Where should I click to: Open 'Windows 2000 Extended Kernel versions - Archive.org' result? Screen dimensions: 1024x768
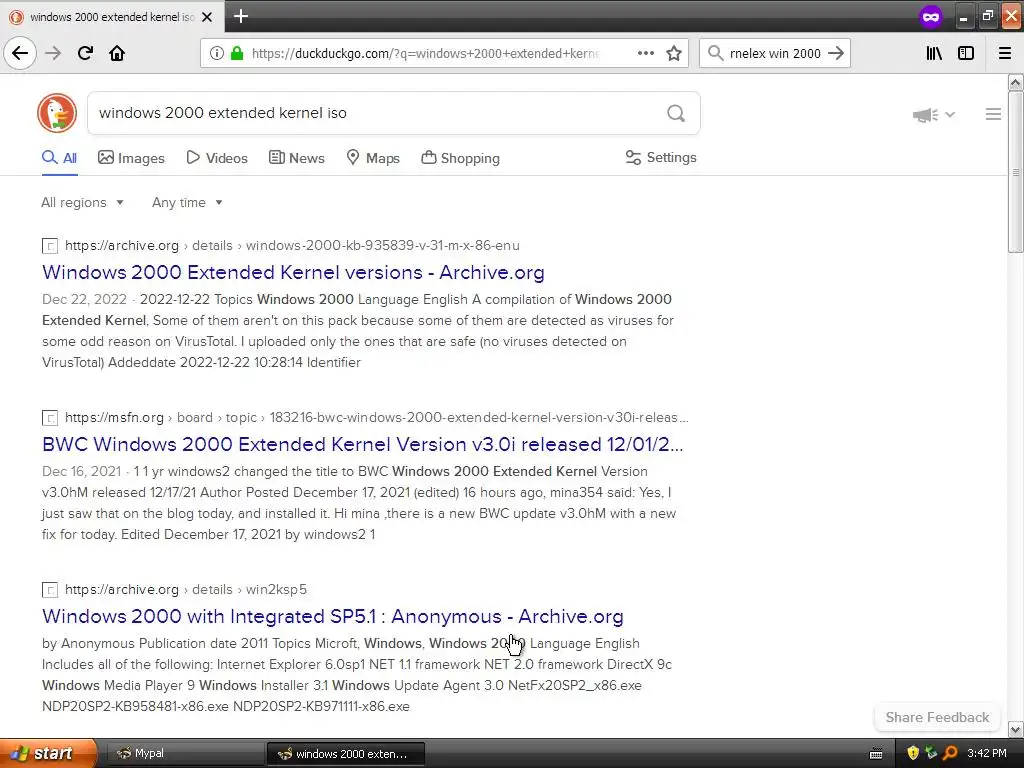point(293,272)
